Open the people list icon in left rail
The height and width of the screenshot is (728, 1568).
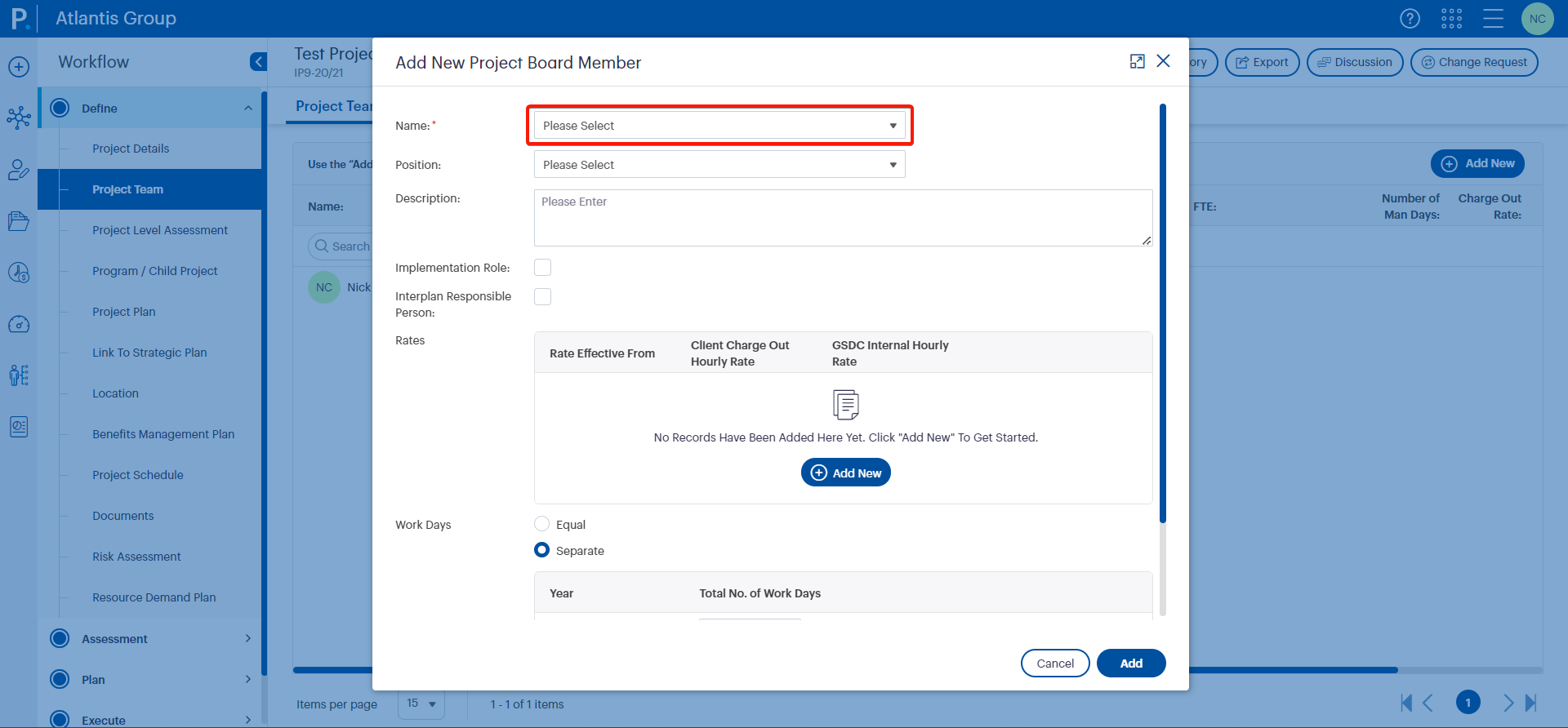point(19,375)
